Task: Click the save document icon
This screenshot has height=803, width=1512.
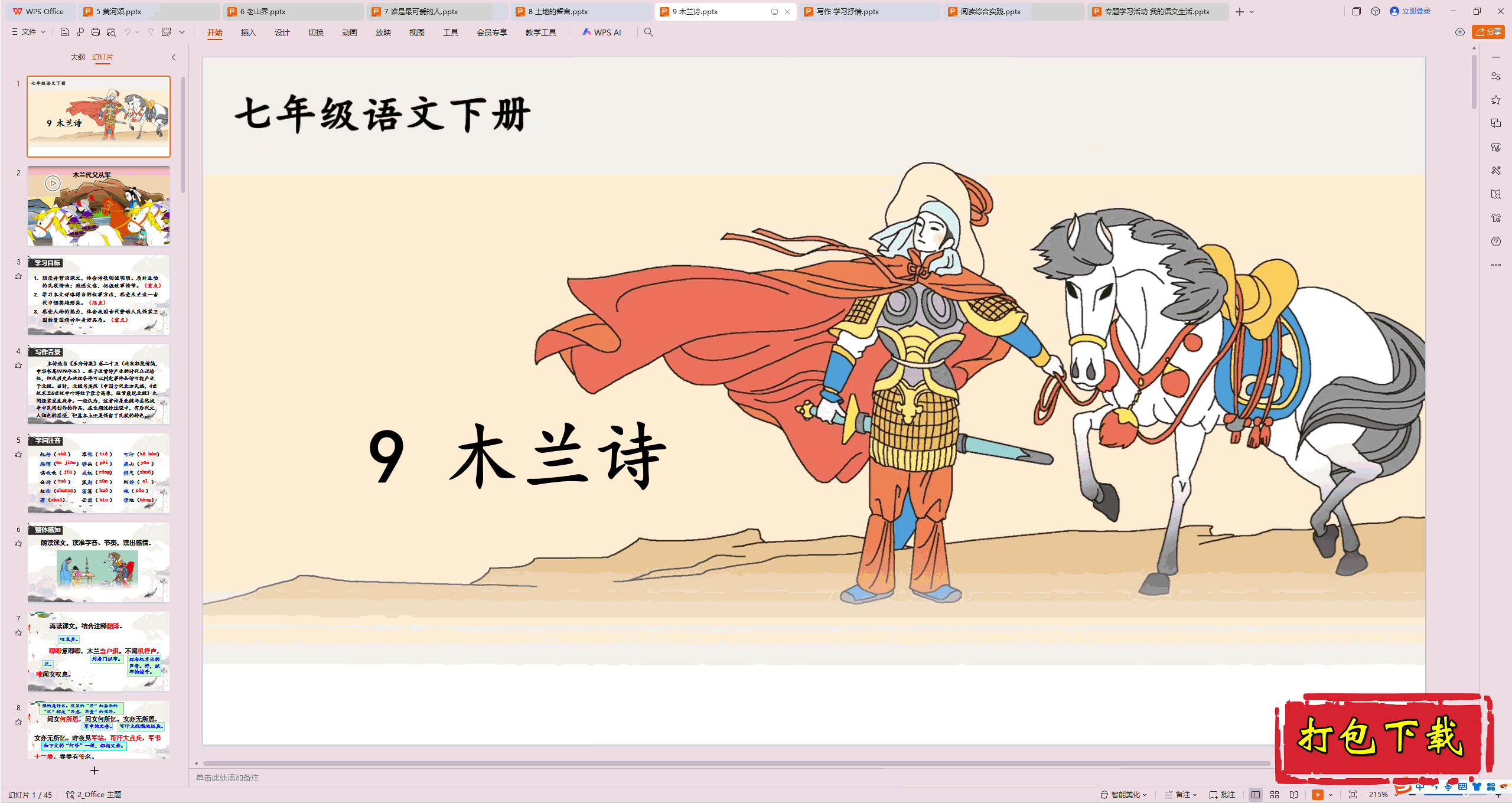Action: pos(65,32)
